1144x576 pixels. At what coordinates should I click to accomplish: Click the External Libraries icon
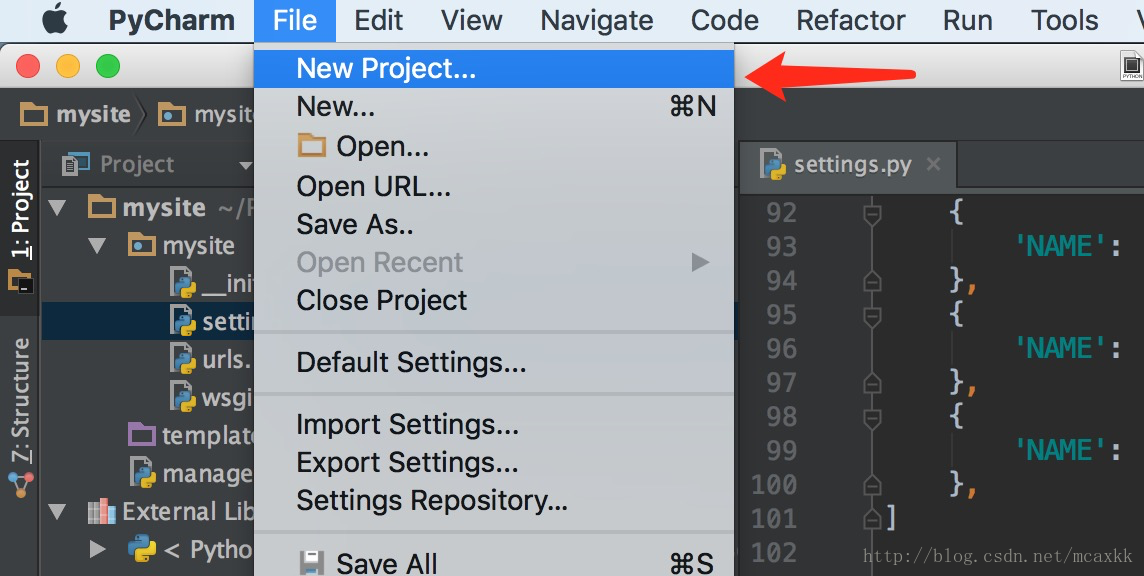(x=101, y=511)
